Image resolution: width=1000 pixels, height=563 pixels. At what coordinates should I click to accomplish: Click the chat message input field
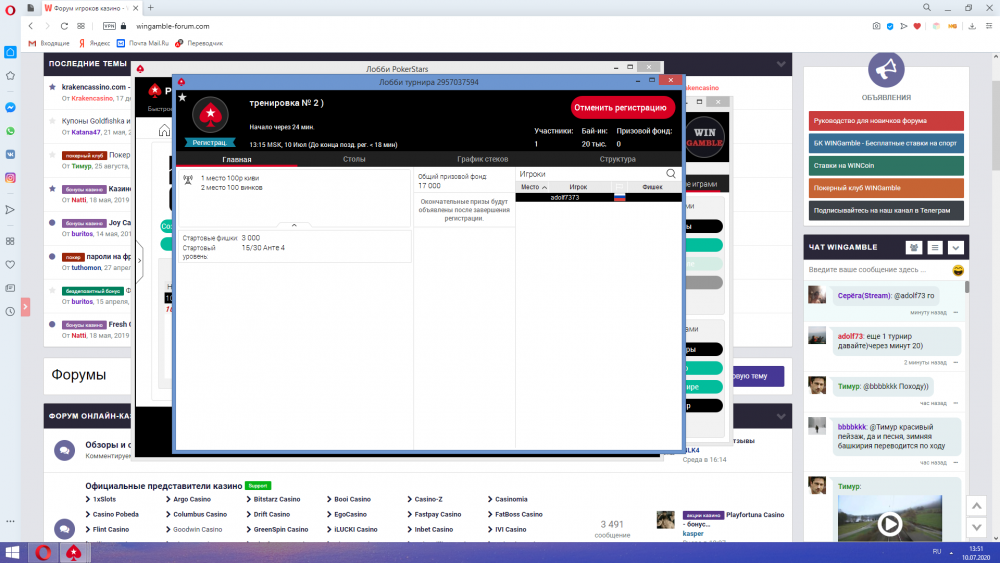pyautogui.click(x=876, y=270)
